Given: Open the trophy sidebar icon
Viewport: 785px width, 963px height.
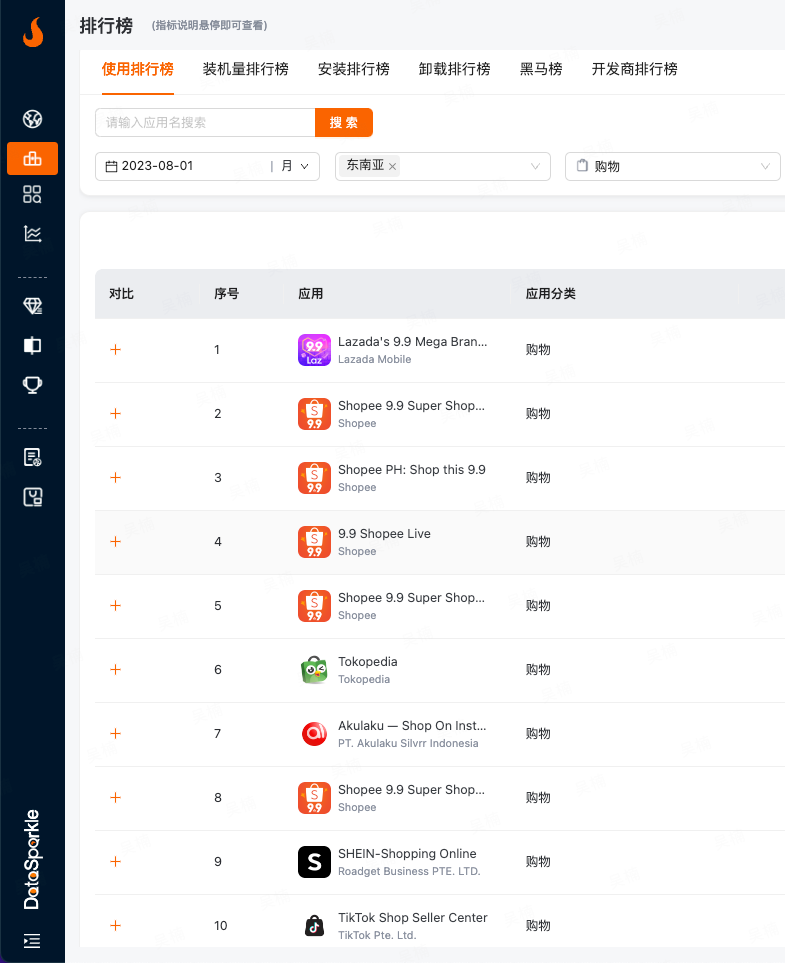Looking at the screenshot, I should [x=33, y=385].
